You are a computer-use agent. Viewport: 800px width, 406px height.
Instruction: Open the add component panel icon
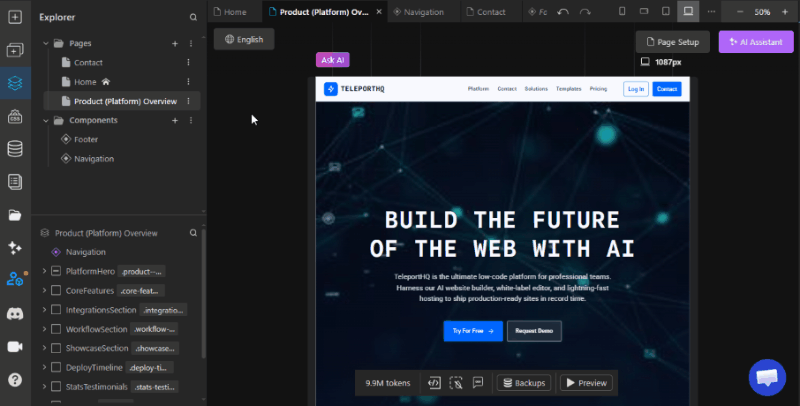[x=15, y=50]
